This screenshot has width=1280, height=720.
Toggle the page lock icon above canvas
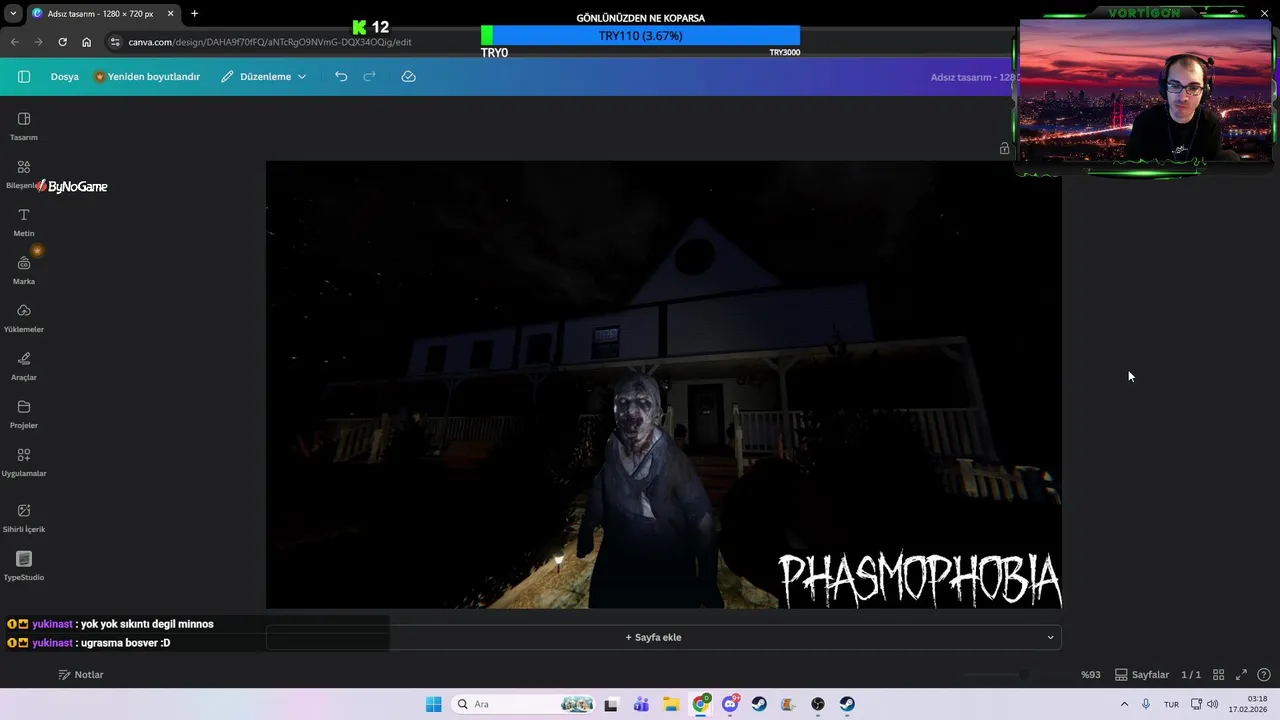[x=1004, y=148]
